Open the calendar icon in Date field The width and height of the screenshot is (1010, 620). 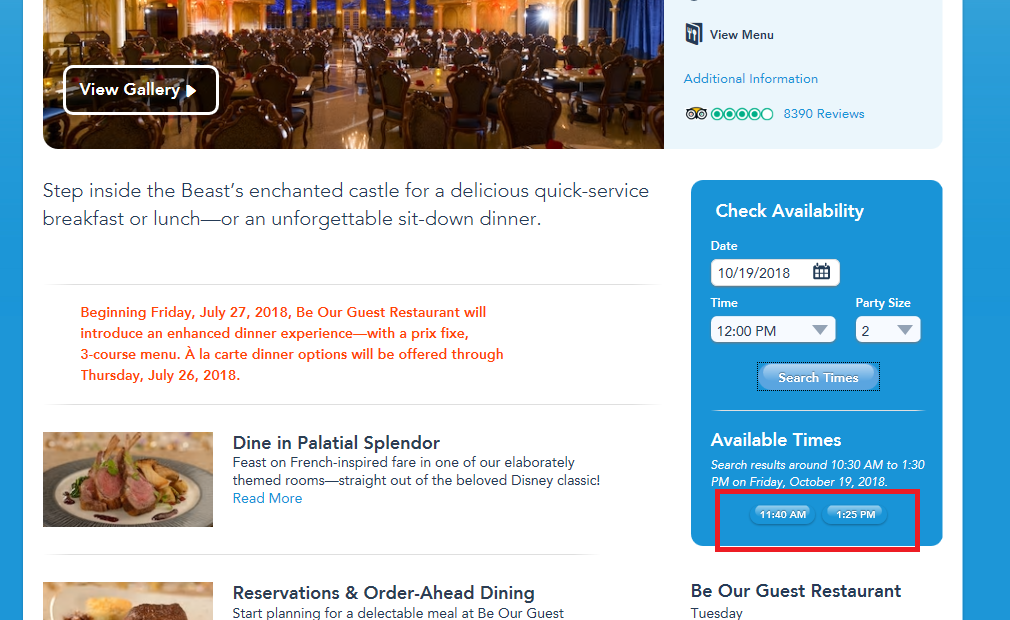point(821,272)
